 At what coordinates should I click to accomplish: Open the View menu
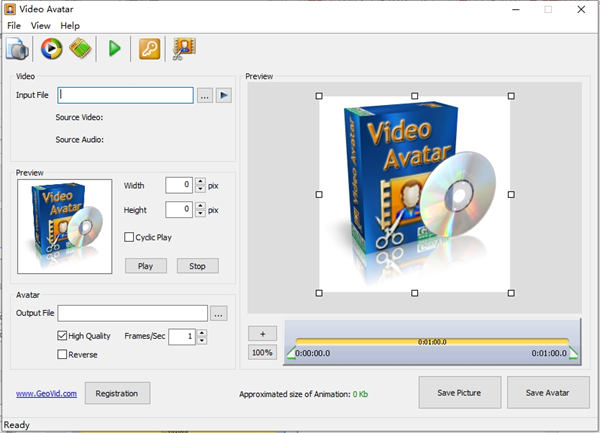41,26
